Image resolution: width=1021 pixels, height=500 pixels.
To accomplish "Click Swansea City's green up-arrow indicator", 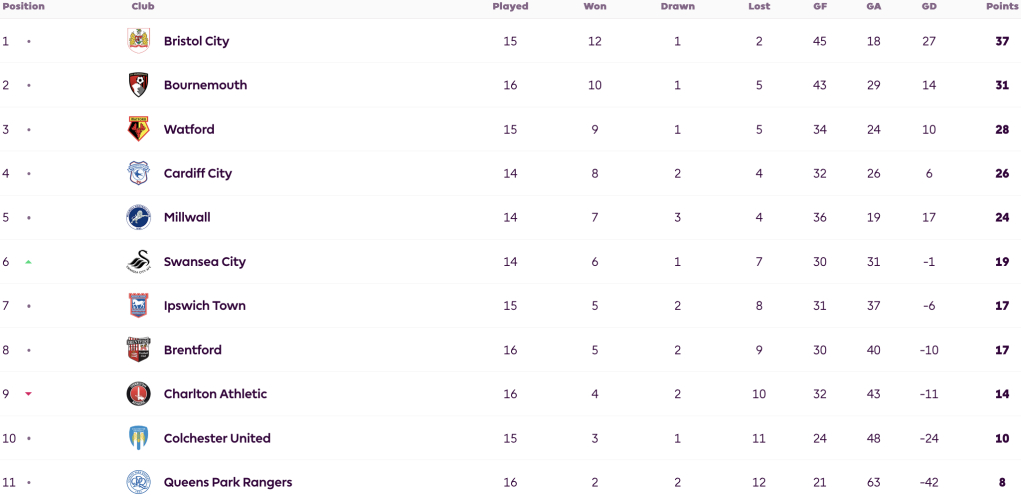I will [28, 262].
